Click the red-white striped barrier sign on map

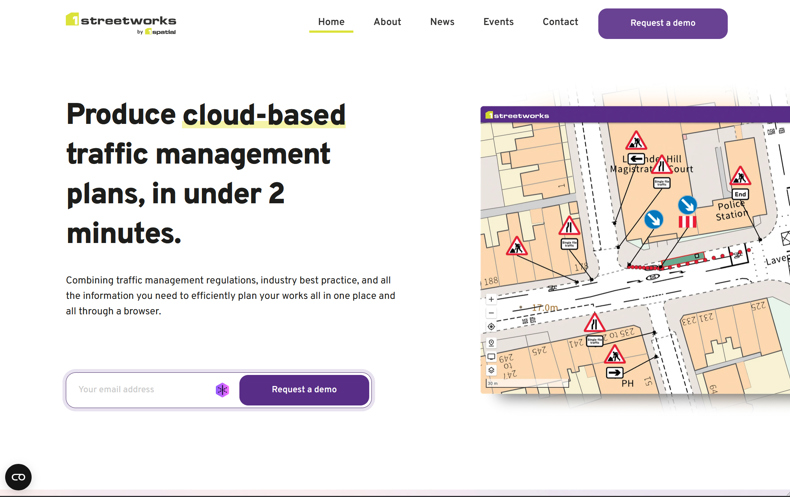pos(687,223)
